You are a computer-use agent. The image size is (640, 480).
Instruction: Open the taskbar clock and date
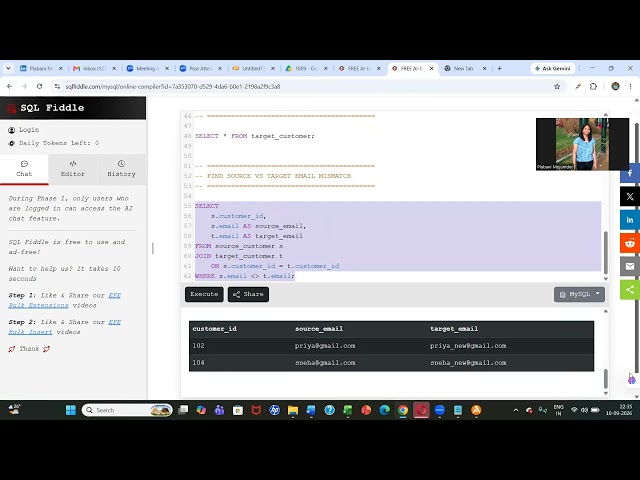pyautogui.click(x=619, y=410)
